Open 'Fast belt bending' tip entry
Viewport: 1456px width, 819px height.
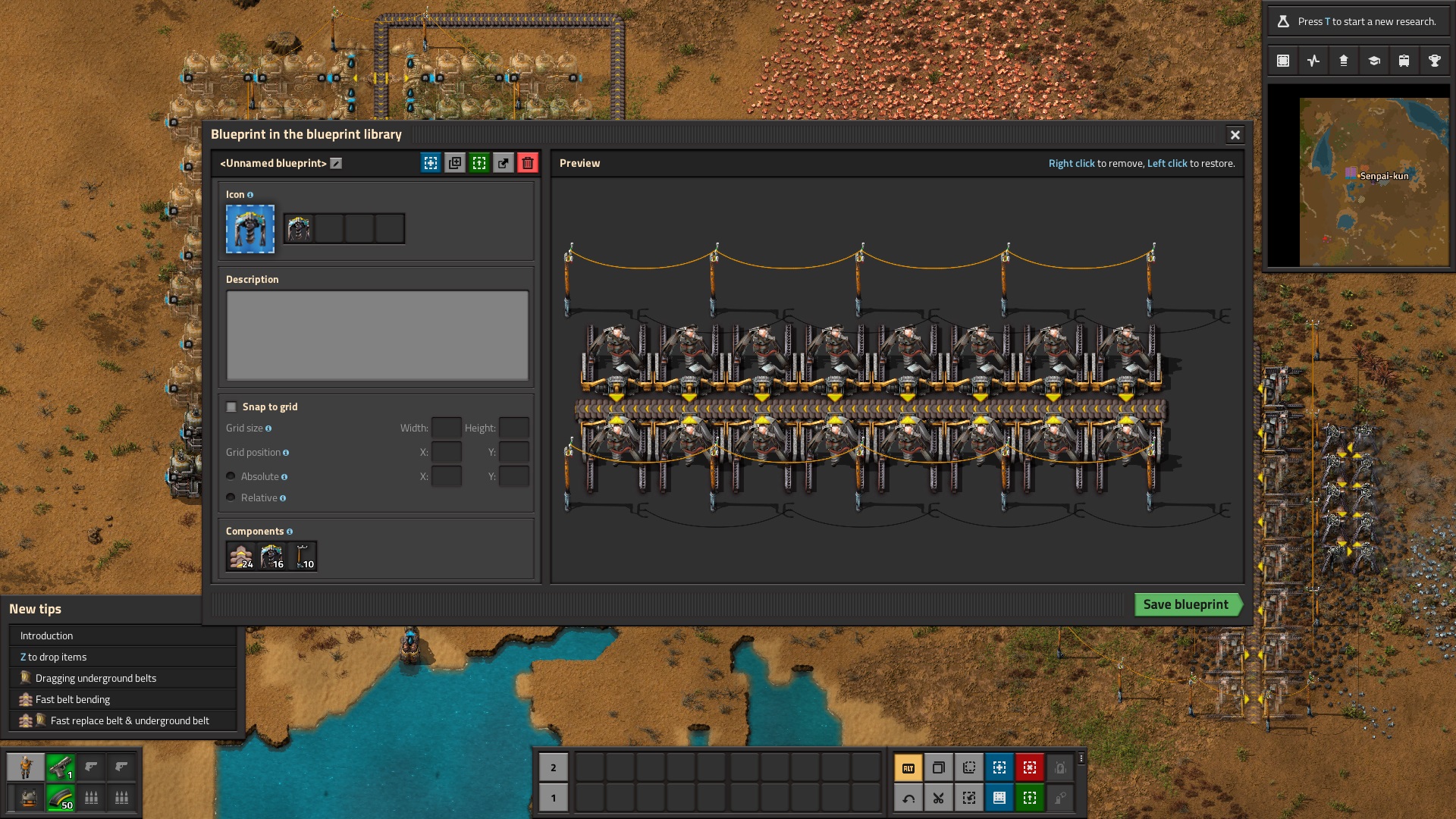(x=73, y=699)
